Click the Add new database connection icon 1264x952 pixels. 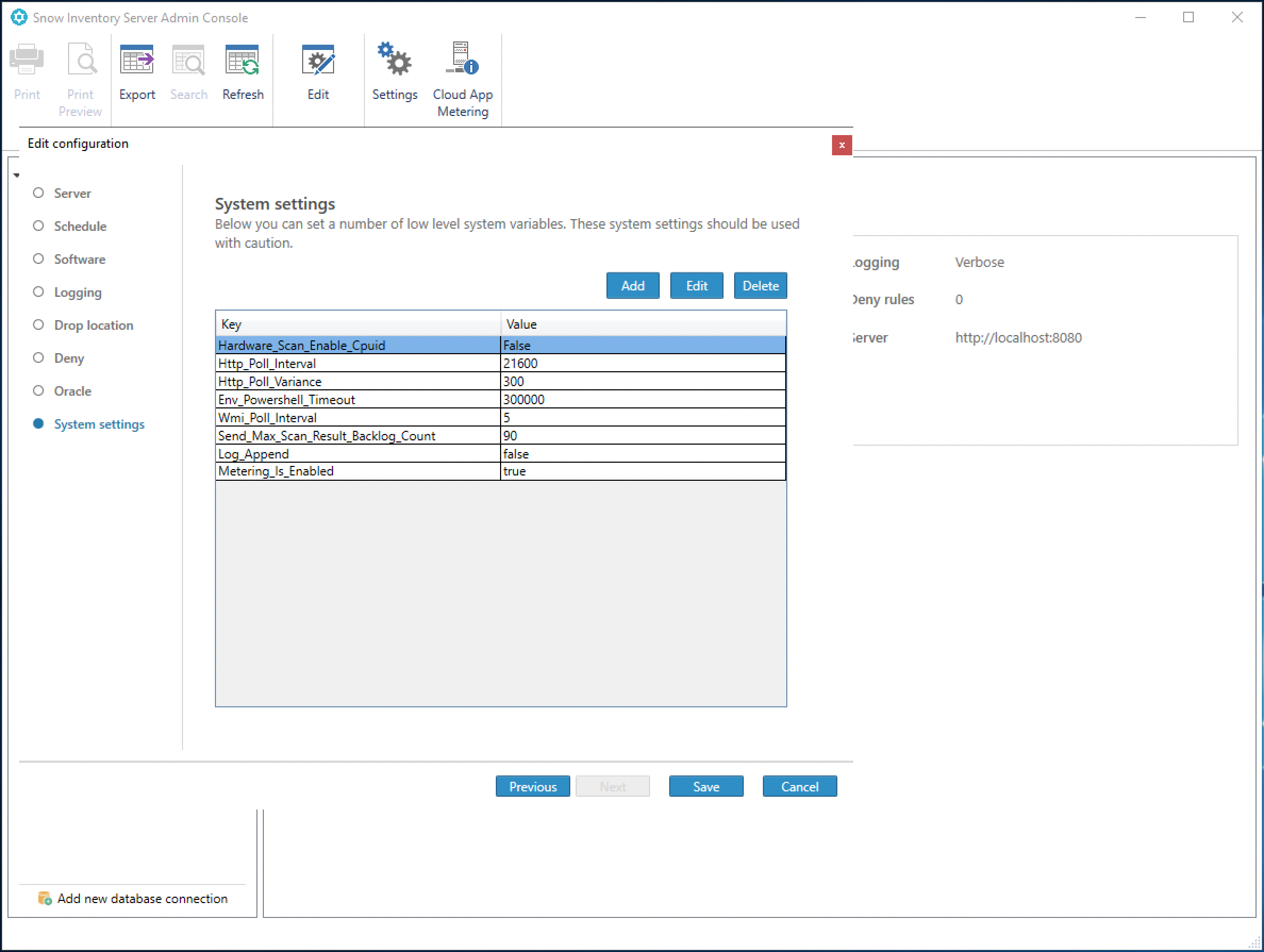[45, 898]
